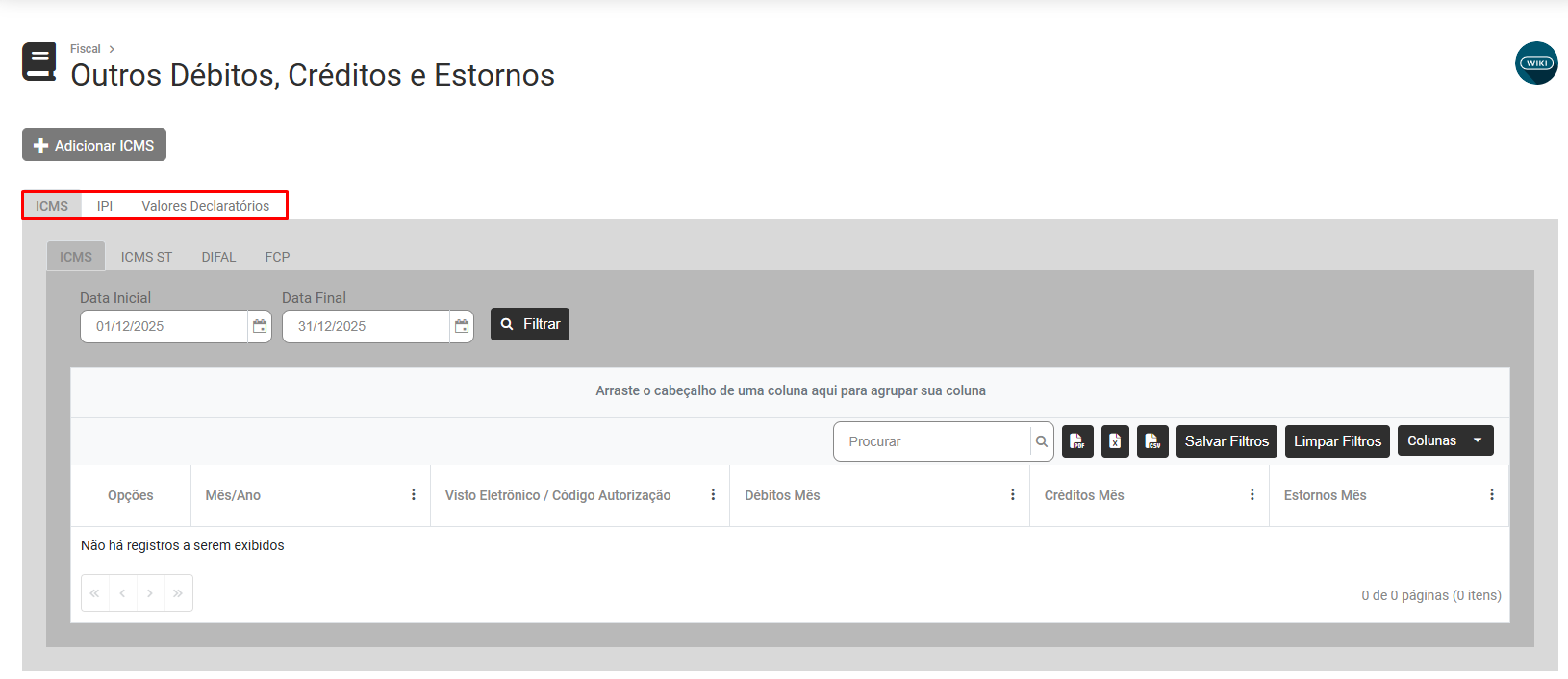This screenshot has height=679, width=1568.
Task: Select the ICMS ST sub-tab
Action: click(146, 257)
